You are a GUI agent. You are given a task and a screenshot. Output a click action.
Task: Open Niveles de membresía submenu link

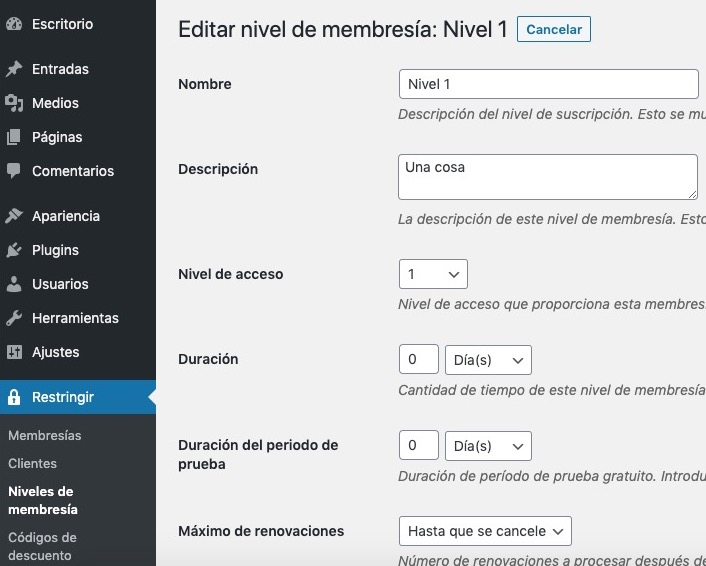point(43,500)
